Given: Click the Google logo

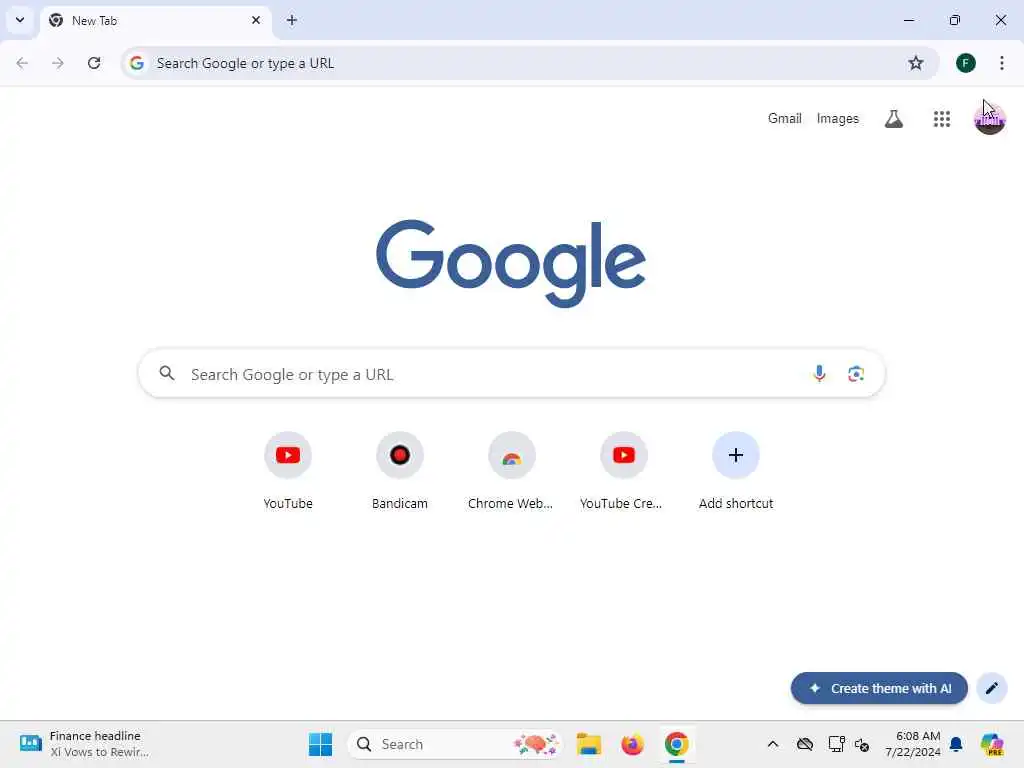Looking at the screenshot, I should click(511, 263).
